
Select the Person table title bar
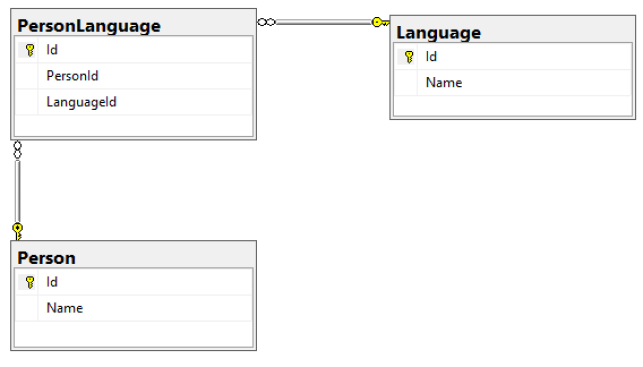coord(134,258)
